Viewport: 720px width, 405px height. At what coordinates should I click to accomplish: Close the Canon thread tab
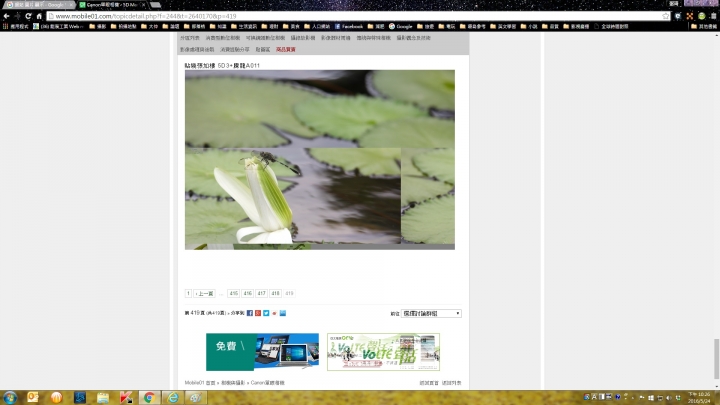point(143,5)
